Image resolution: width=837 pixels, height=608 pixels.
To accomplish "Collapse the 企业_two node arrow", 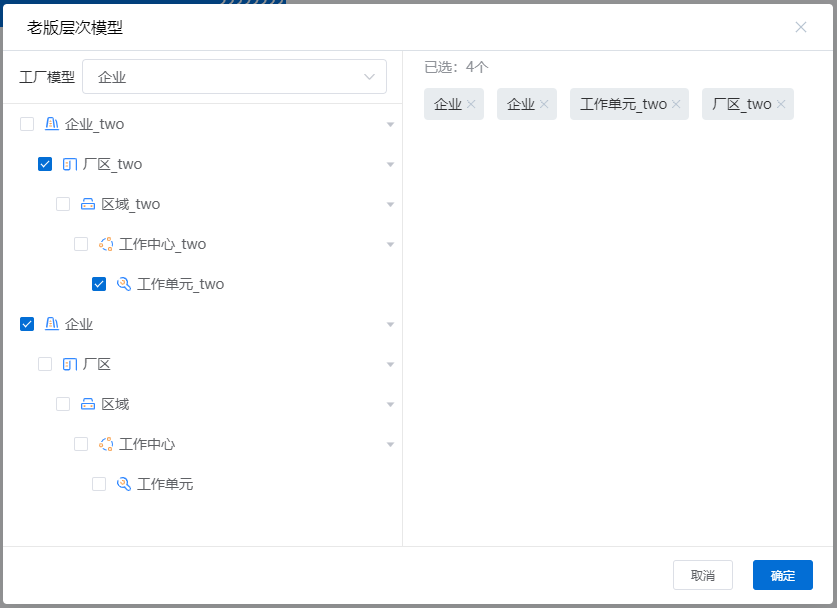I will (x=390, y=124).
